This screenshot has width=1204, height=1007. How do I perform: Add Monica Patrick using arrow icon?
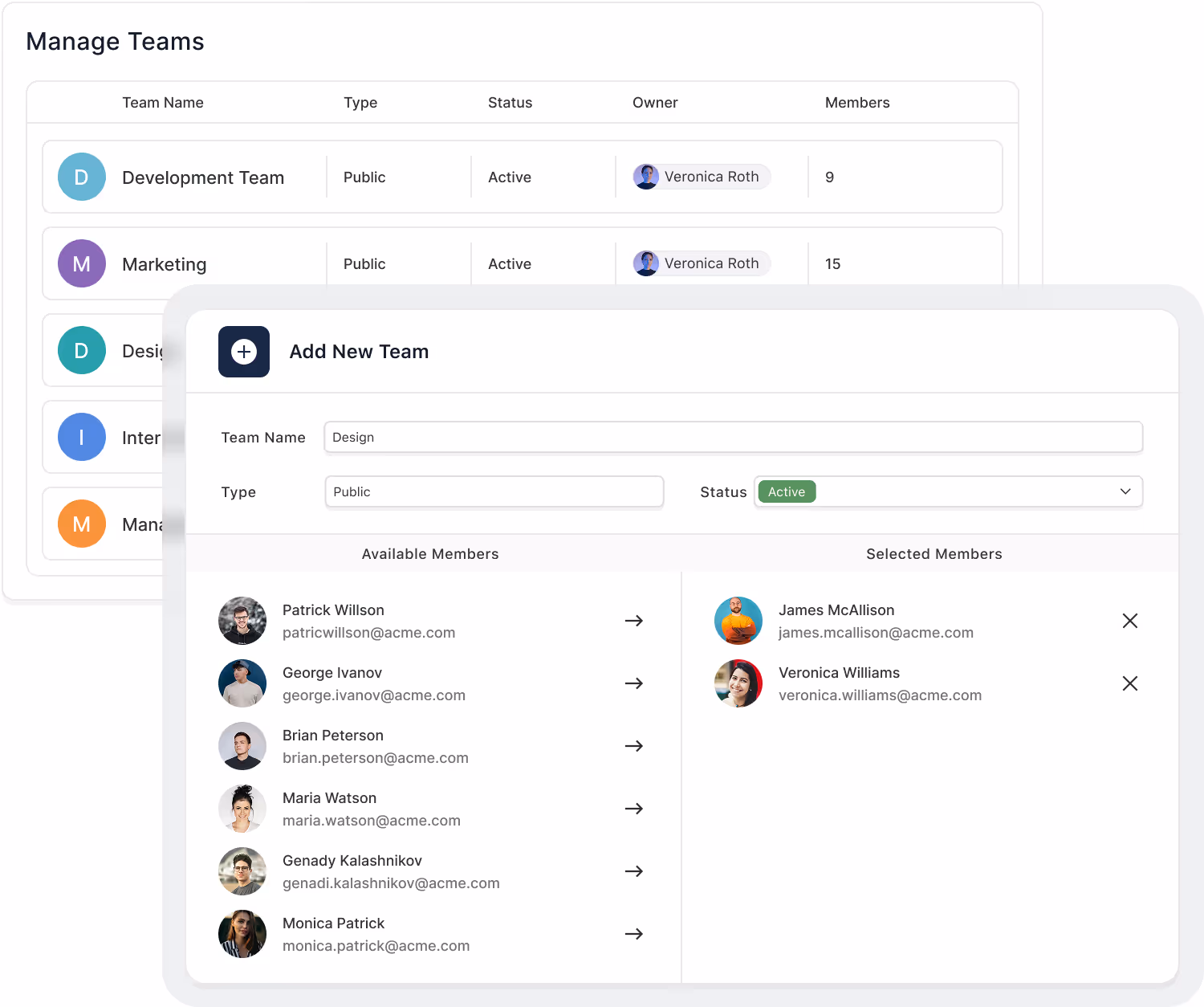pyautogui.click(x=634, y=934)
